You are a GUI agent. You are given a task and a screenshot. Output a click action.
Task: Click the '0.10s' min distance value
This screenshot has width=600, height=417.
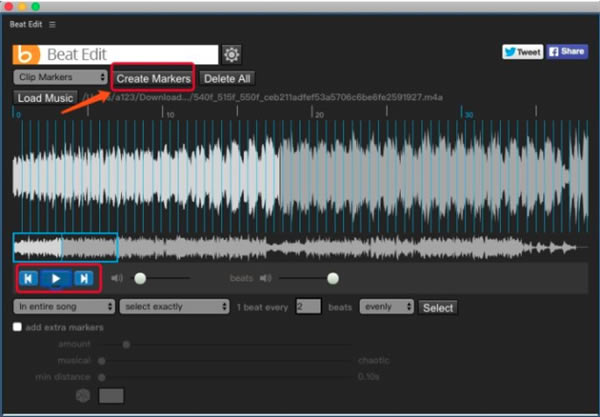pyautogui.click(x=368, y=377)
